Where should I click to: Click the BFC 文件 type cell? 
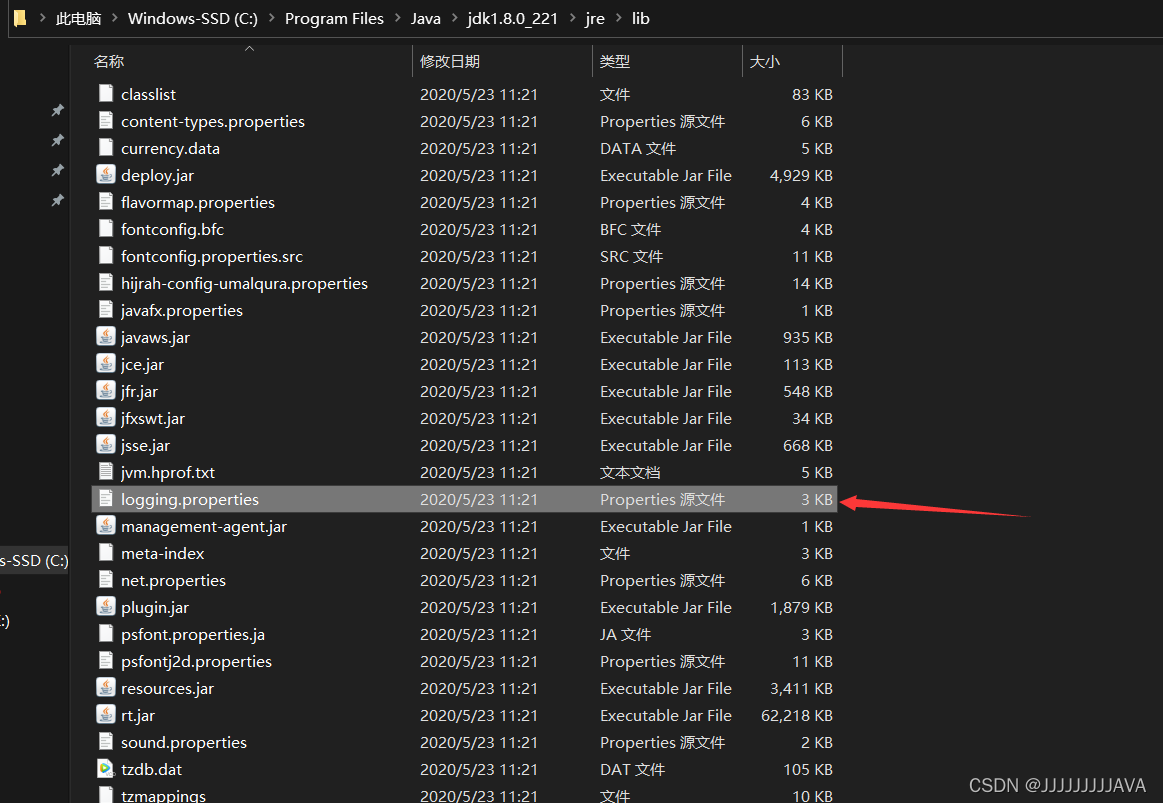630,230
